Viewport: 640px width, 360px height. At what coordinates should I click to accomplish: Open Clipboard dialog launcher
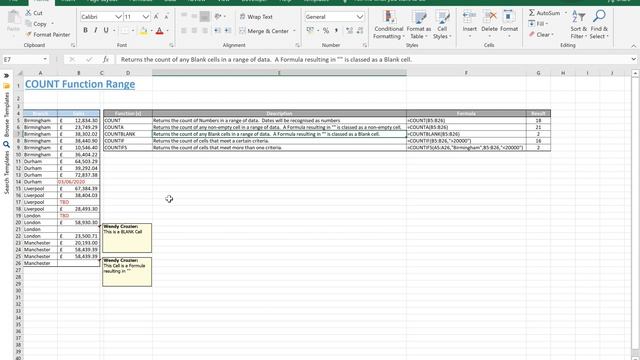tap(73, 45)
